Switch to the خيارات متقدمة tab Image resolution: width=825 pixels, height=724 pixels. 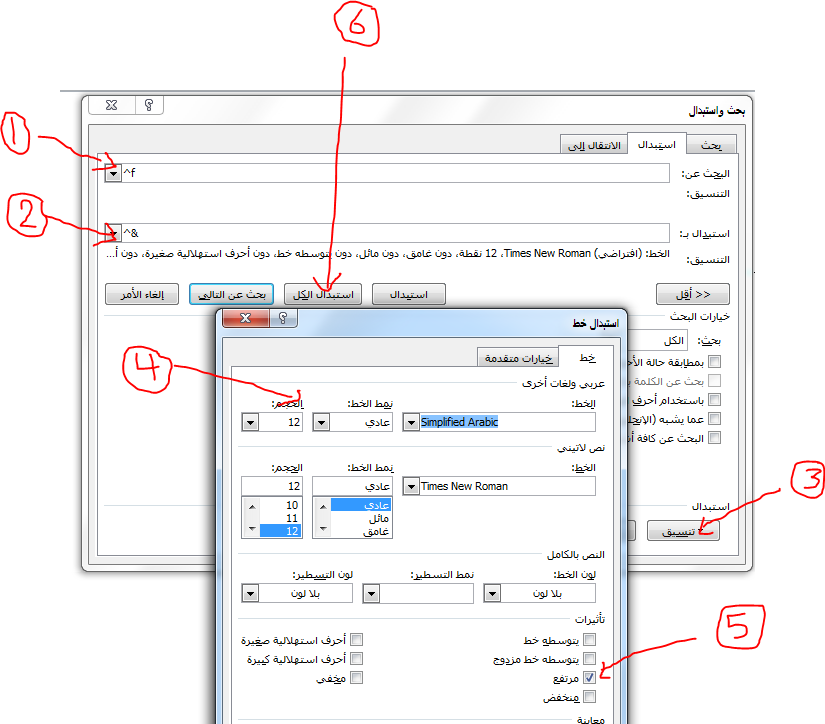pos(511,358)
